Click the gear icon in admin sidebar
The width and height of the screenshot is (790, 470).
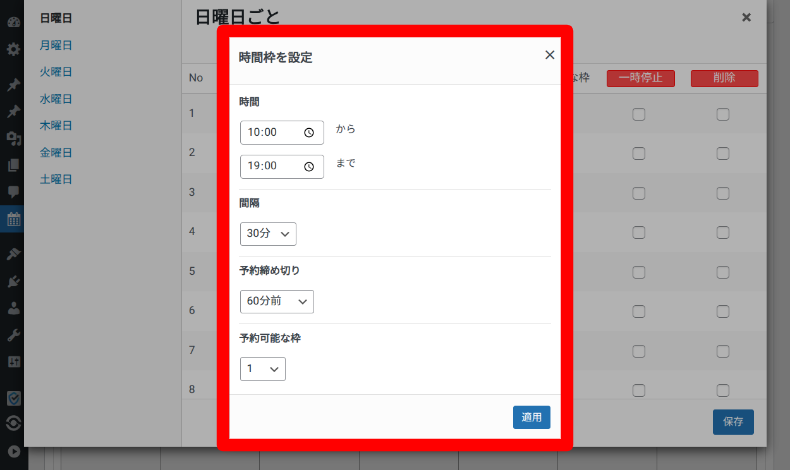14,49
